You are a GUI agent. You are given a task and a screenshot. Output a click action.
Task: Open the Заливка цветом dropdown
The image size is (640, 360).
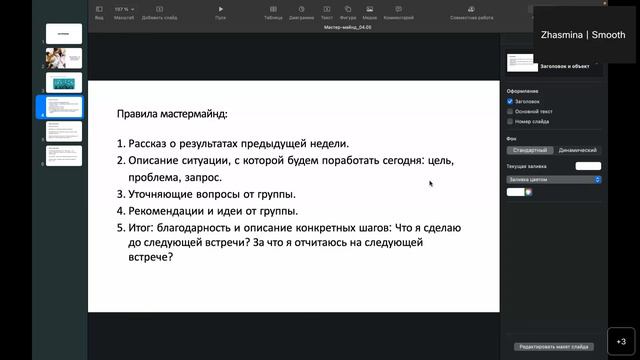[x=554, y=180]
